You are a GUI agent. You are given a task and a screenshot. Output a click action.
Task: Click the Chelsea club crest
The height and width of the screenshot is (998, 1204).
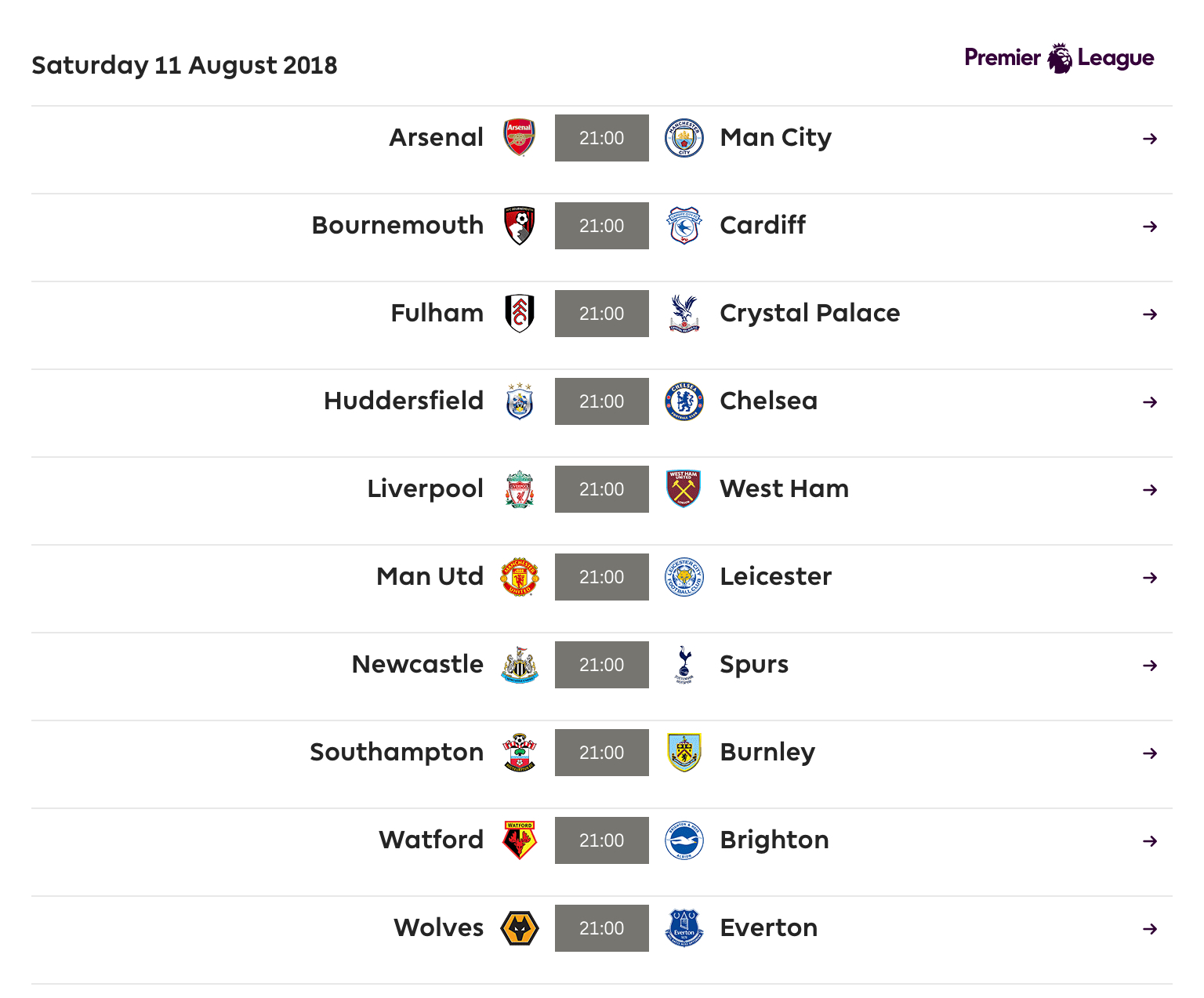pyautogui.click(x=684, y=401)
